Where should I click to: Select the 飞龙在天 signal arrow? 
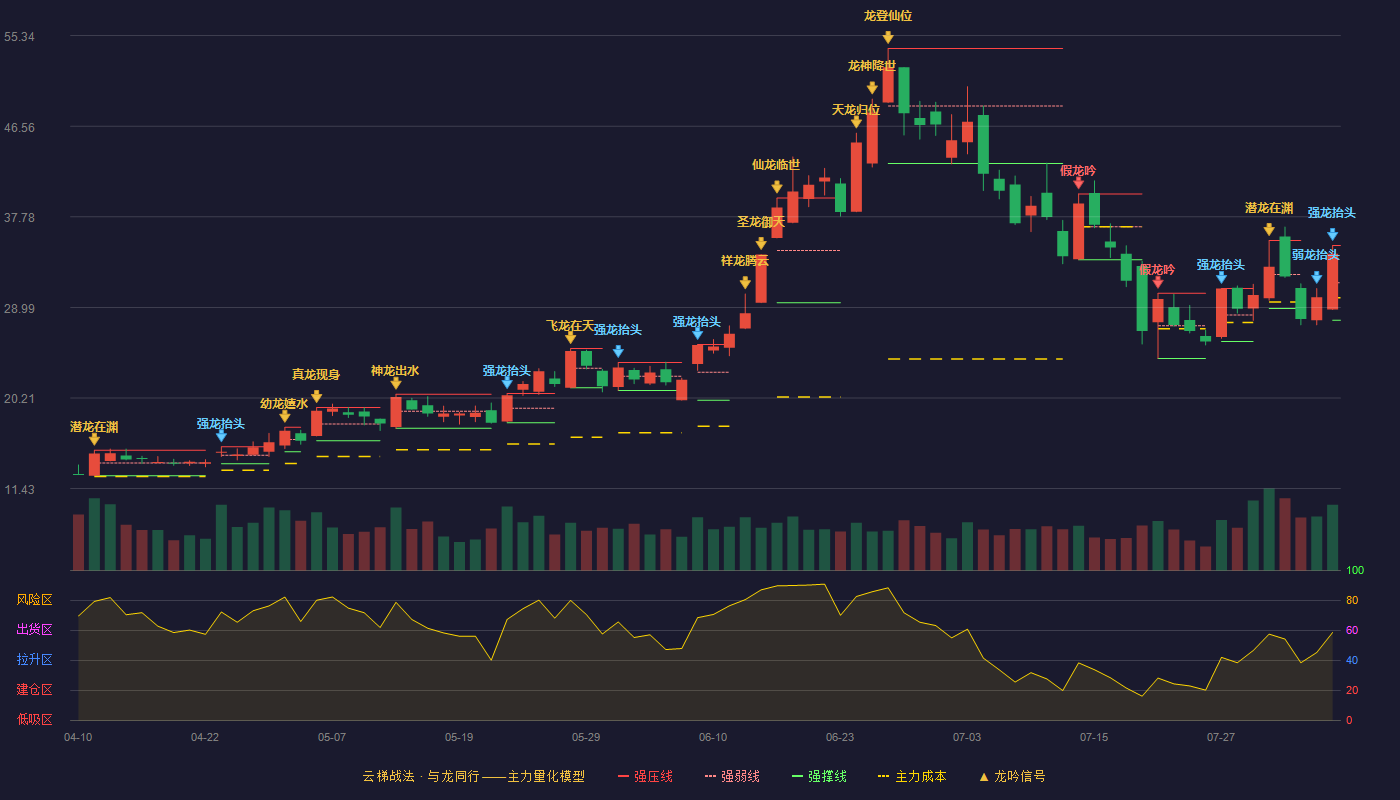pyautogui.click(x=570, y=338)
